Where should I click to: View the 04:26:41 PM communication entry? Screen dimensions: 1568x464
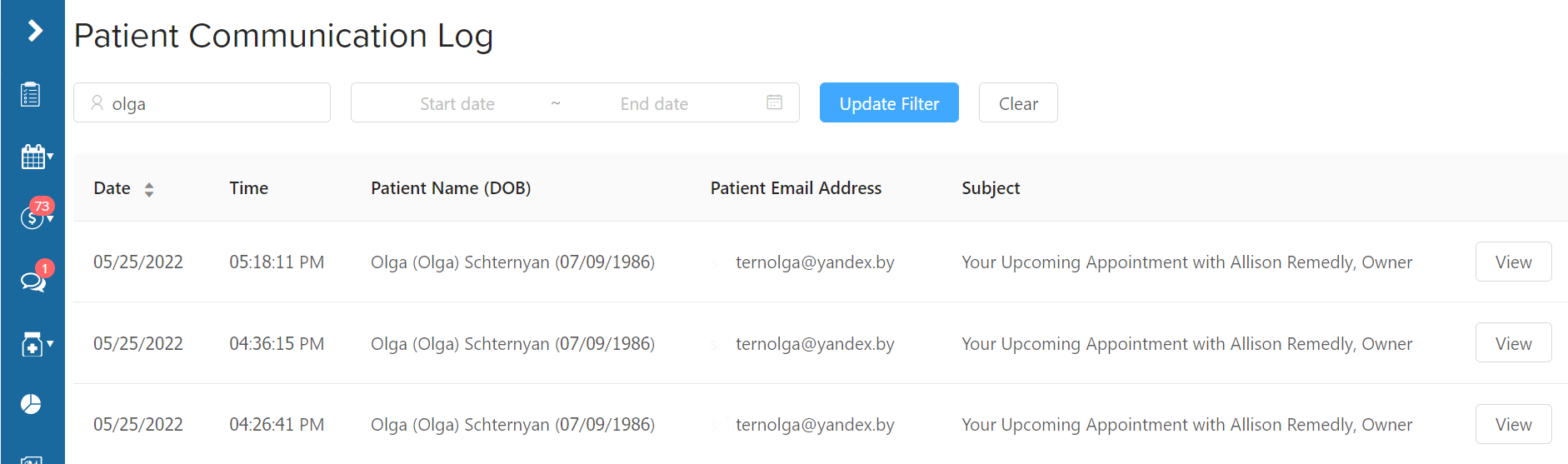pyautogui.click(x=1513, y=424)
